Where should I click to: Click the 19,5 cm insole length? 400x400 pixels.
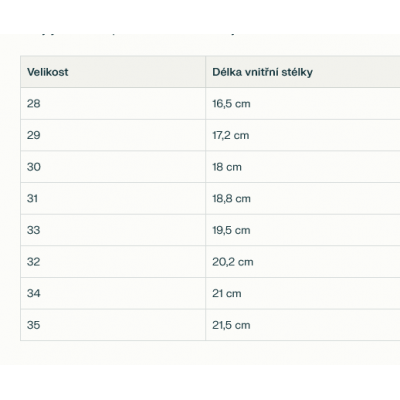coord(231,230)
